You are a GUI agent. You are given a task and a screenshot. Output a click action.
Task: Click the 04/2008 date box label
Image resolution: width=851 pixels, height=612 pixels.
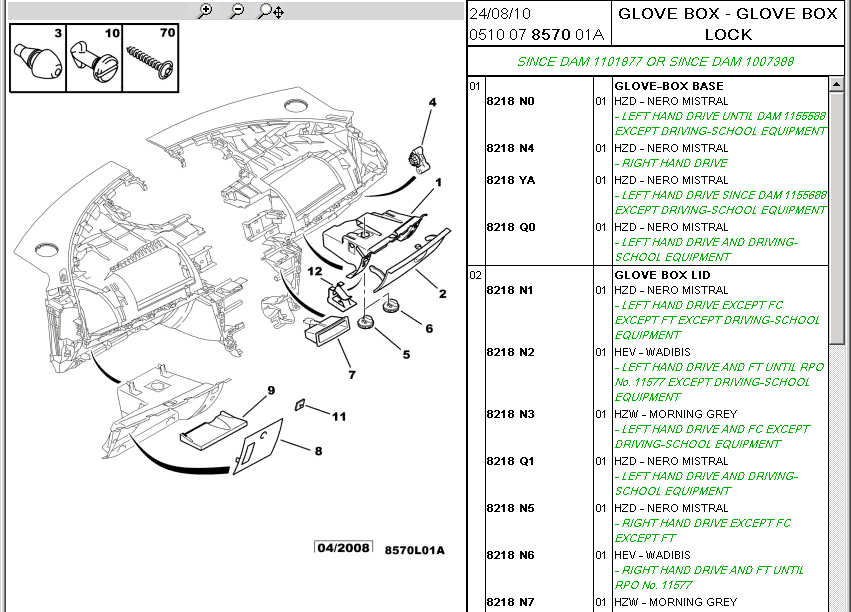344,547
